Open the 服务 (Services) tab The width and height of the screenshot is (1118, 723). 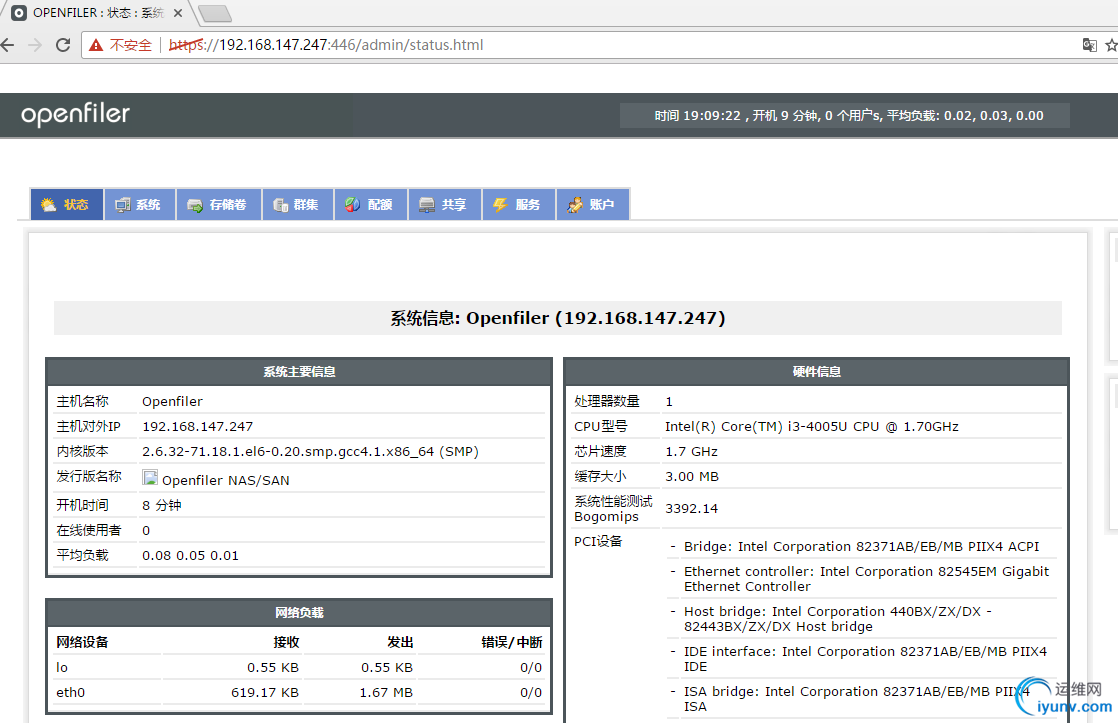pos(519,205)
